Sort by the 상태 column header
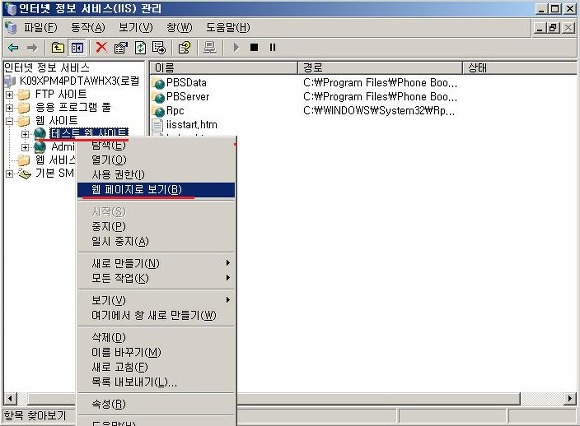Screen dimensions: 580x426 [x=520, y=68]
